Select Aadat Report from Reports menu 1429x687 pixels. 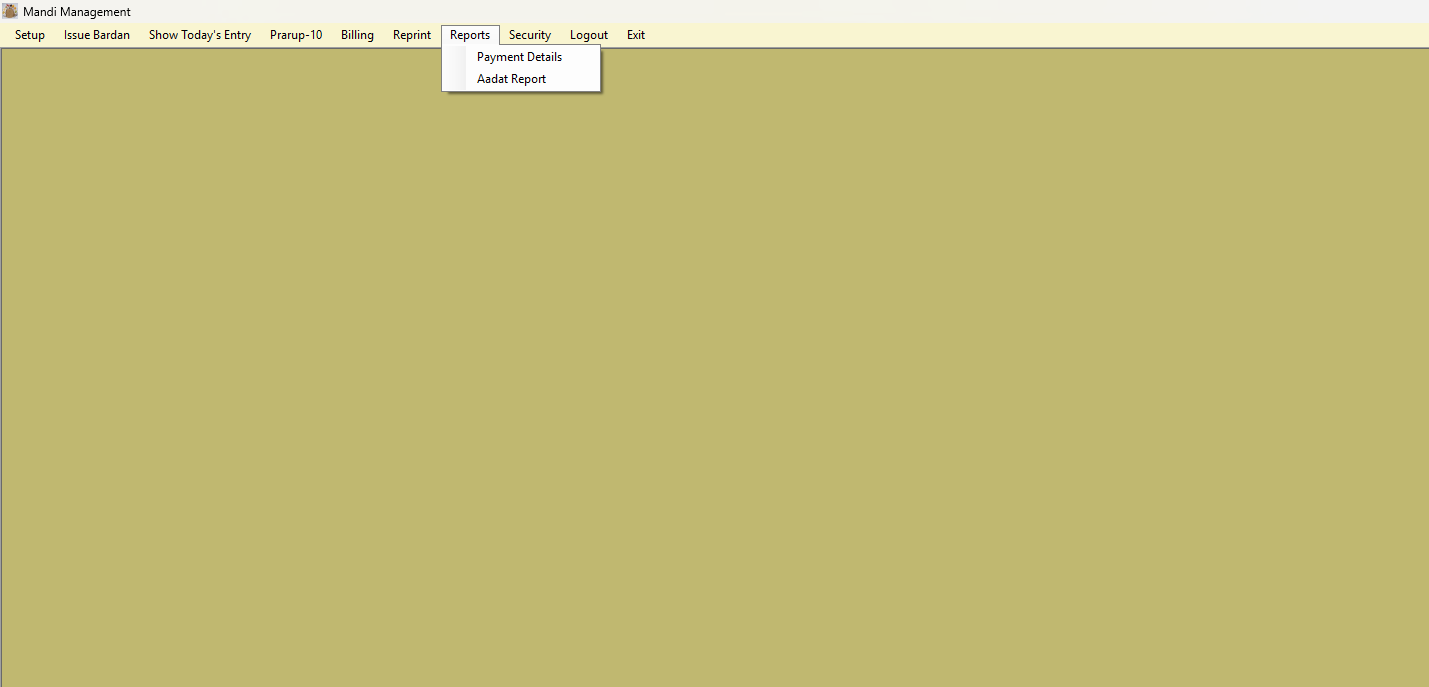pyautogui.click(x=521, y=79)
